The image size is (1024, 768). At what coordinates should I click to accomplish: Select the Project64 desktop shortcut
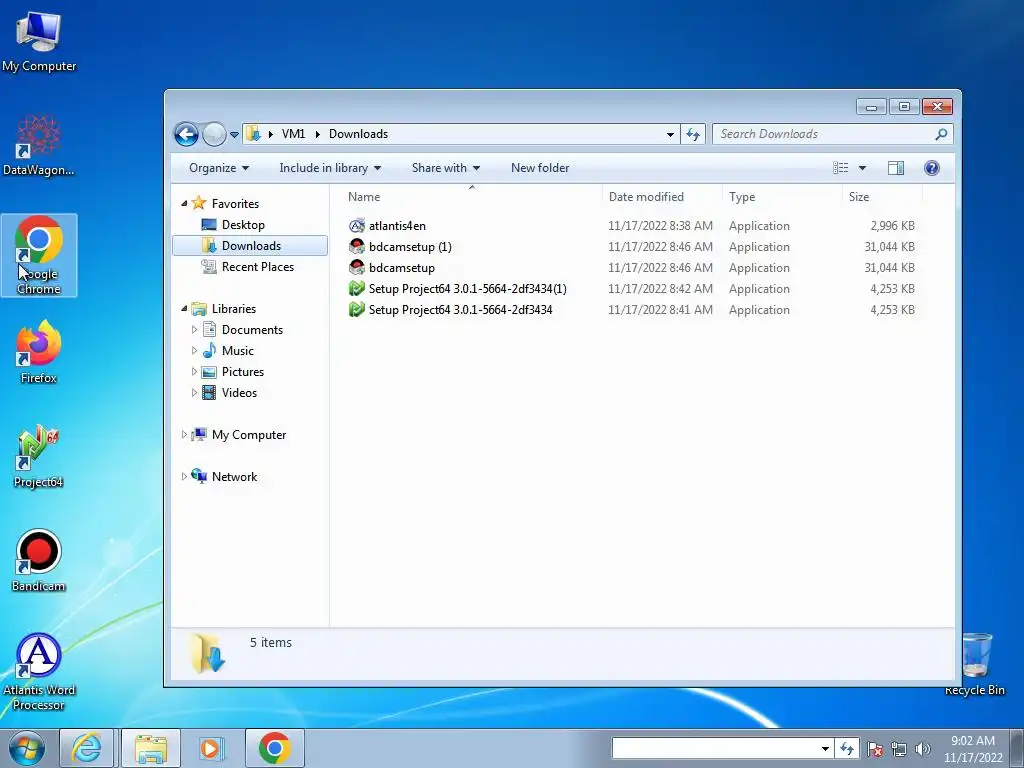(x=39, y=457)
